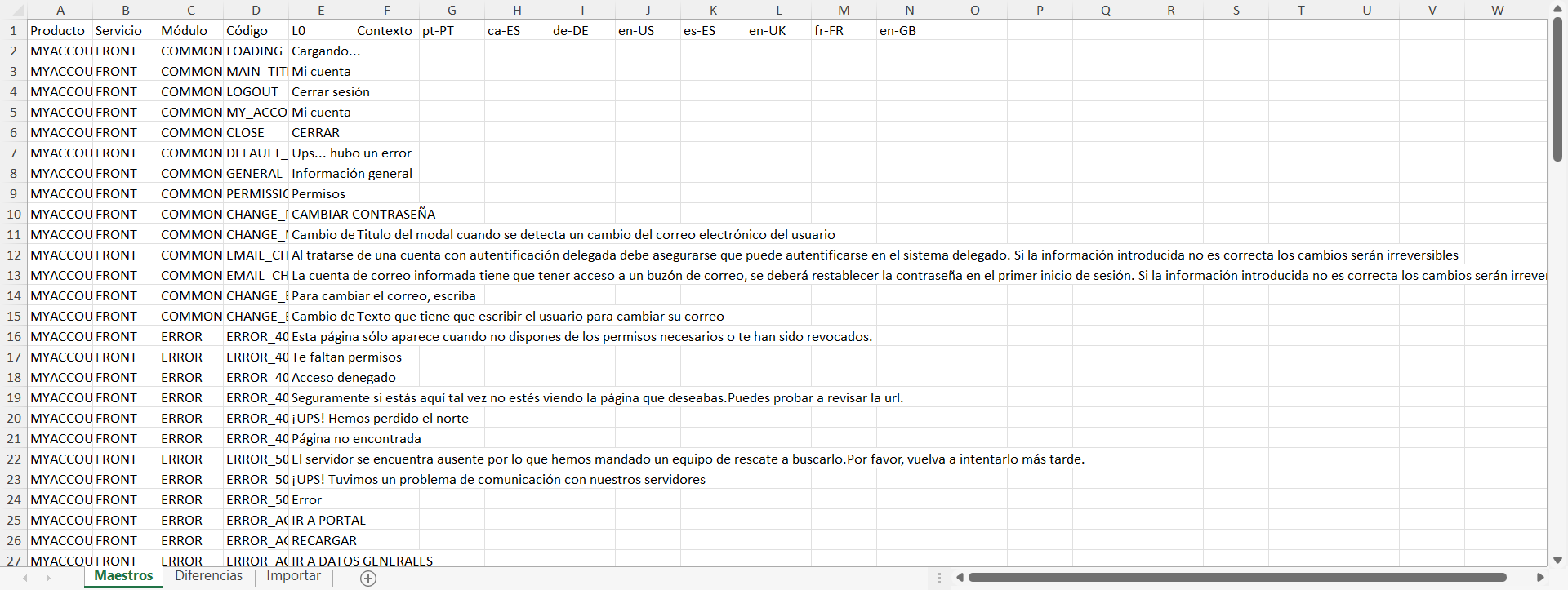
Task: Click the vertical scrollbar down arrow
Action: (x=1557, y=560)
